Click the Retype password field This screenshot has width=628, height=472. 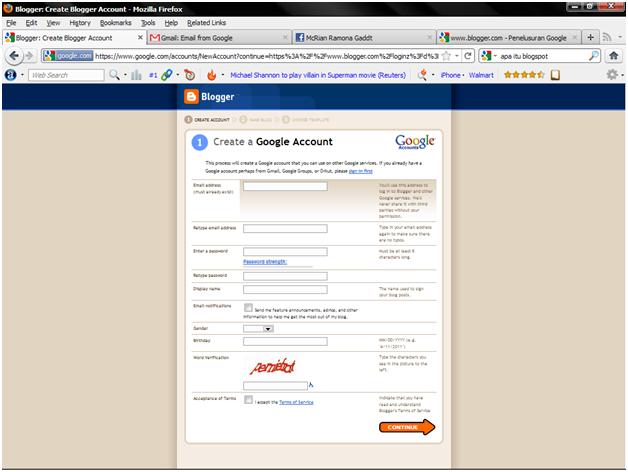(285, 276)
